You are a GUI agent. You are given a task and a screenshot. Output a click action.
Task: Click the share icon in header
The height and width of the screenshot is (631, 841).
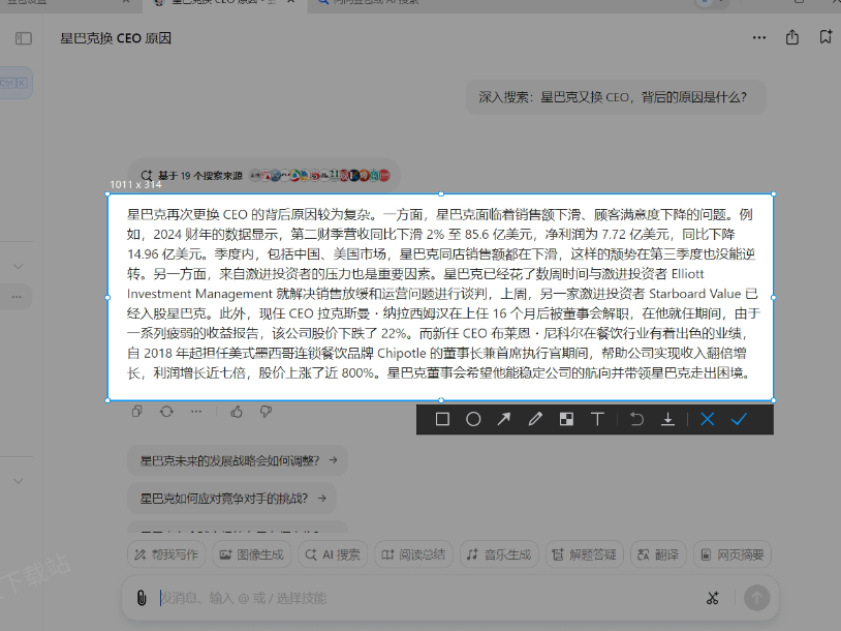[x=792, y=38]
